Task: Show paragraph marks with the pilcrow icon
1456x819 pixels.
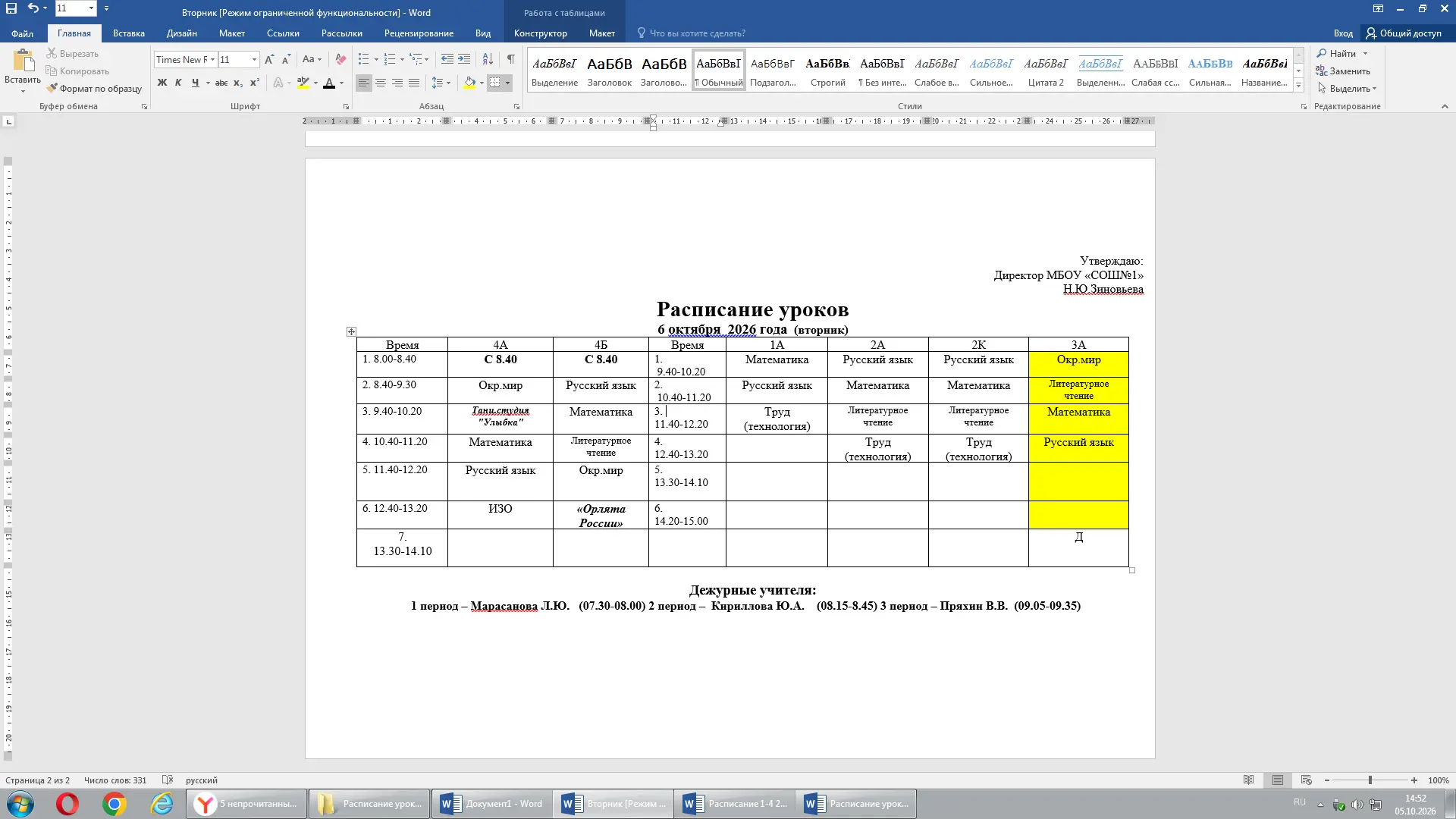Action: [x=511, y=59]
